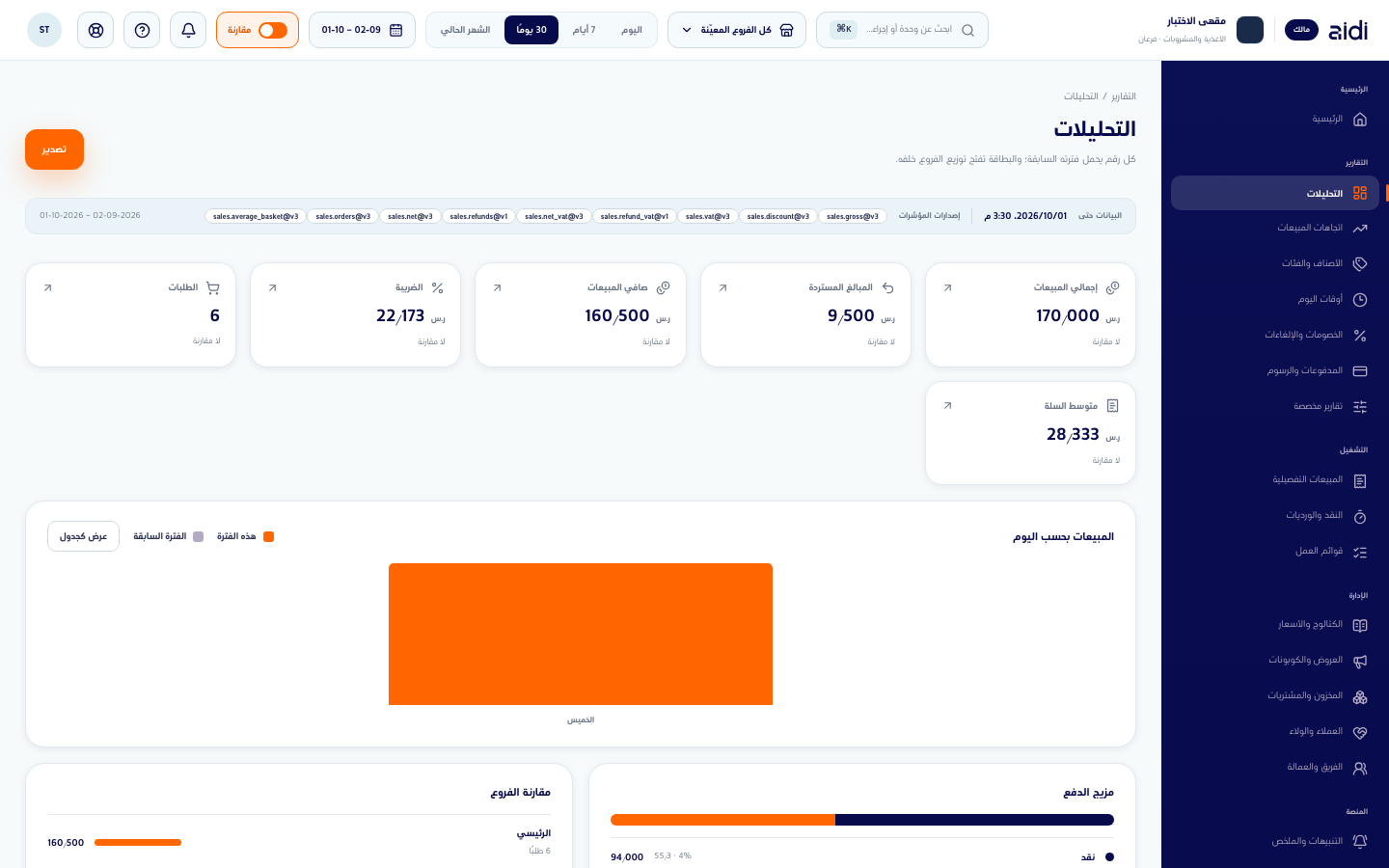
Task: Open the ST user avatar
Action: tap(44, 30)
